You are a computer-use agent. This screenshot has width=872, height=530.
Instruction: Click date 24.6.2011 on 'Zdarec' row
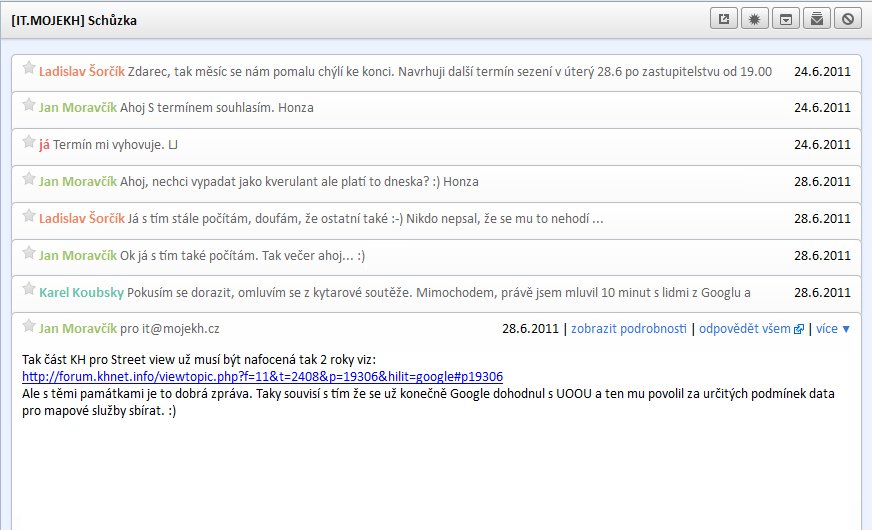click(822, 72)
